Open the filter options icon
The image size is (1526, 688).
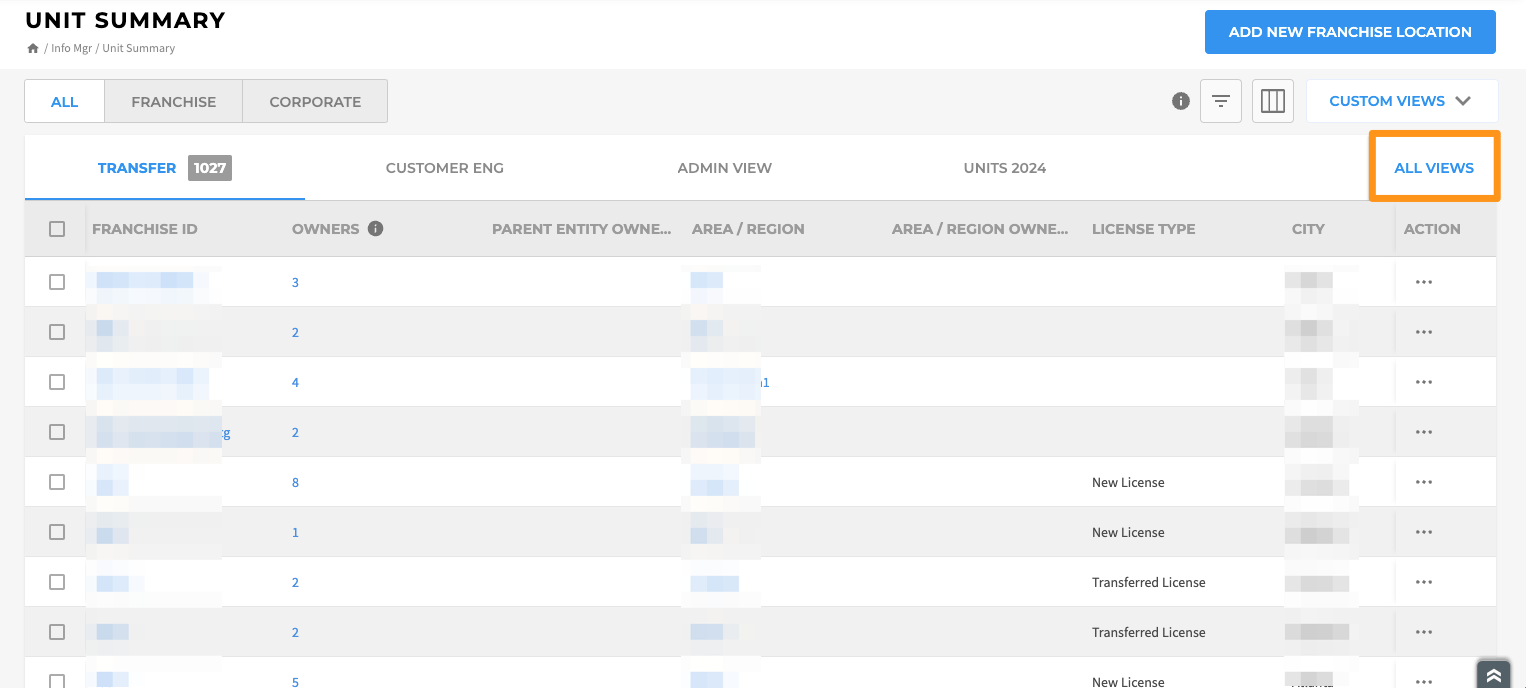(x=1220, y=100)
